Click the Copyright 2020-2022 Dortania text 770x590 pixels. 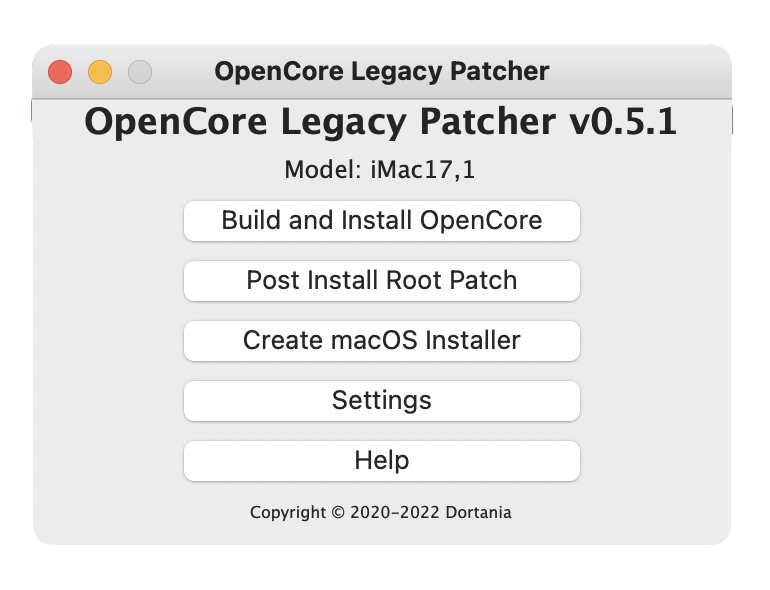381,512
